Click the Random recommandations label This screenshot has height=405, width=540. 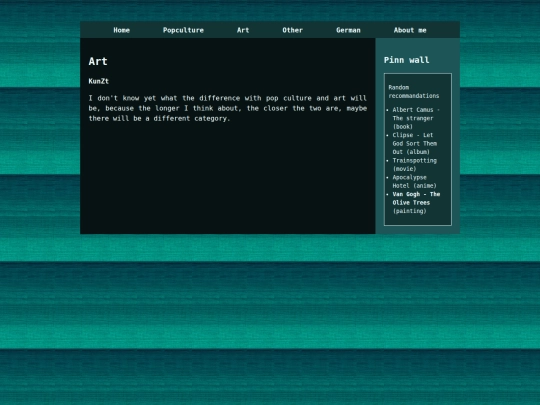click(414, 92)
